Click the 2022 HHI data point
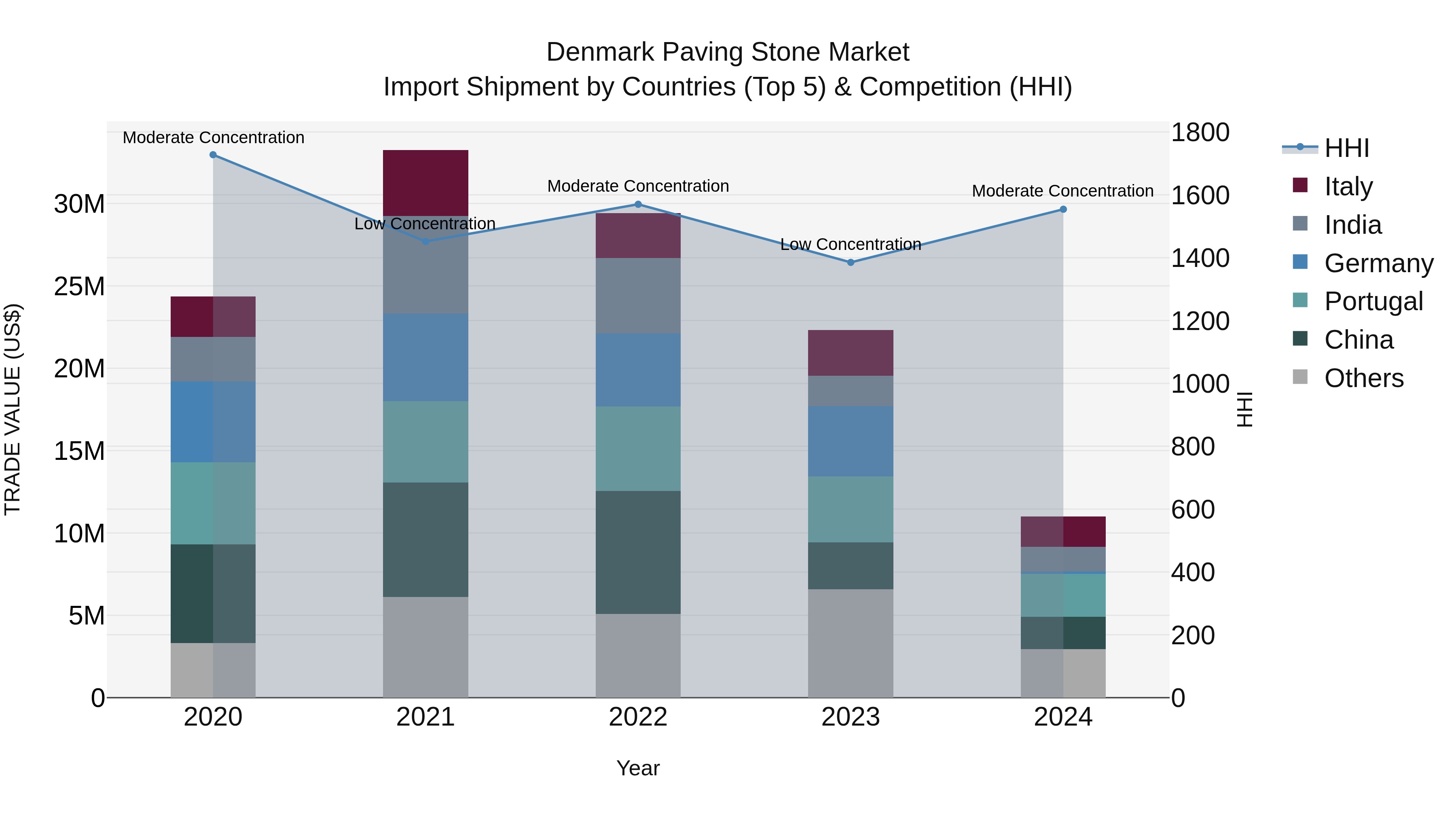 [638, 204]
